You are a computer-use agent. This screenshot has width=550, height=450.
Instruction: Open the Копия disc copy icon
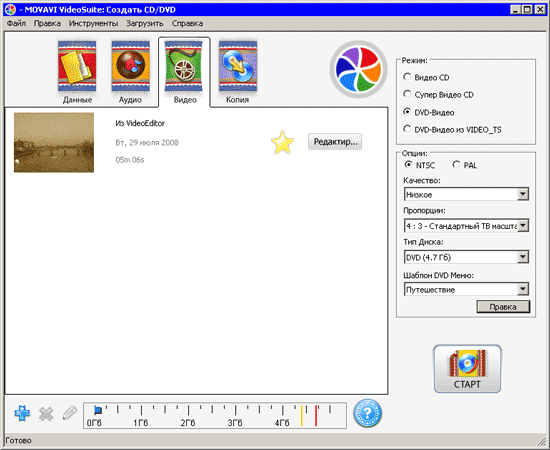238,67
